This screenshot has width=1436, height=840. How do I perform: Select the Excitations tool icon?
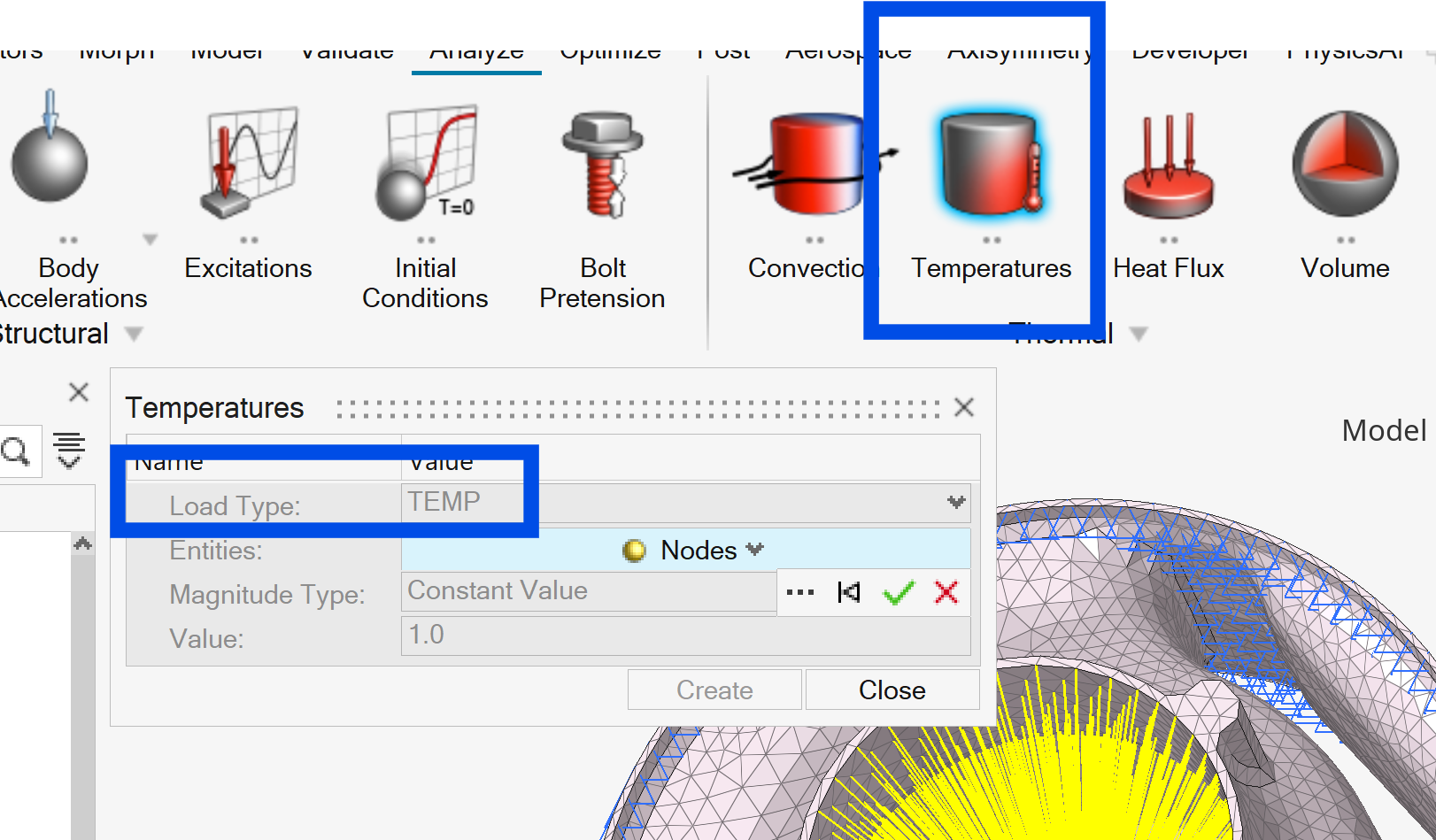[251, 162]
